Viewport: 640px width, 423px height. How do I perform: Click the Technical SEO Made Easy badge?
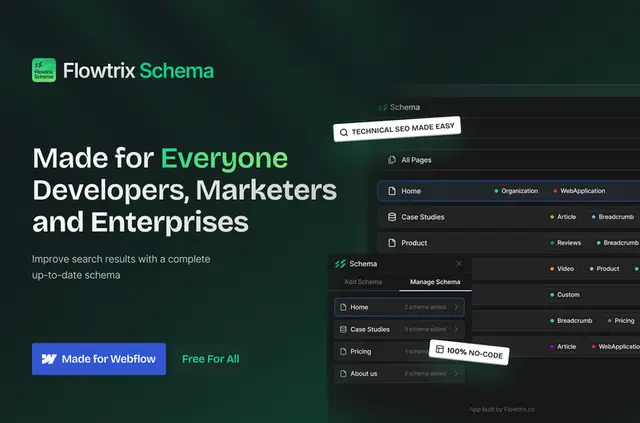(397, 129)
